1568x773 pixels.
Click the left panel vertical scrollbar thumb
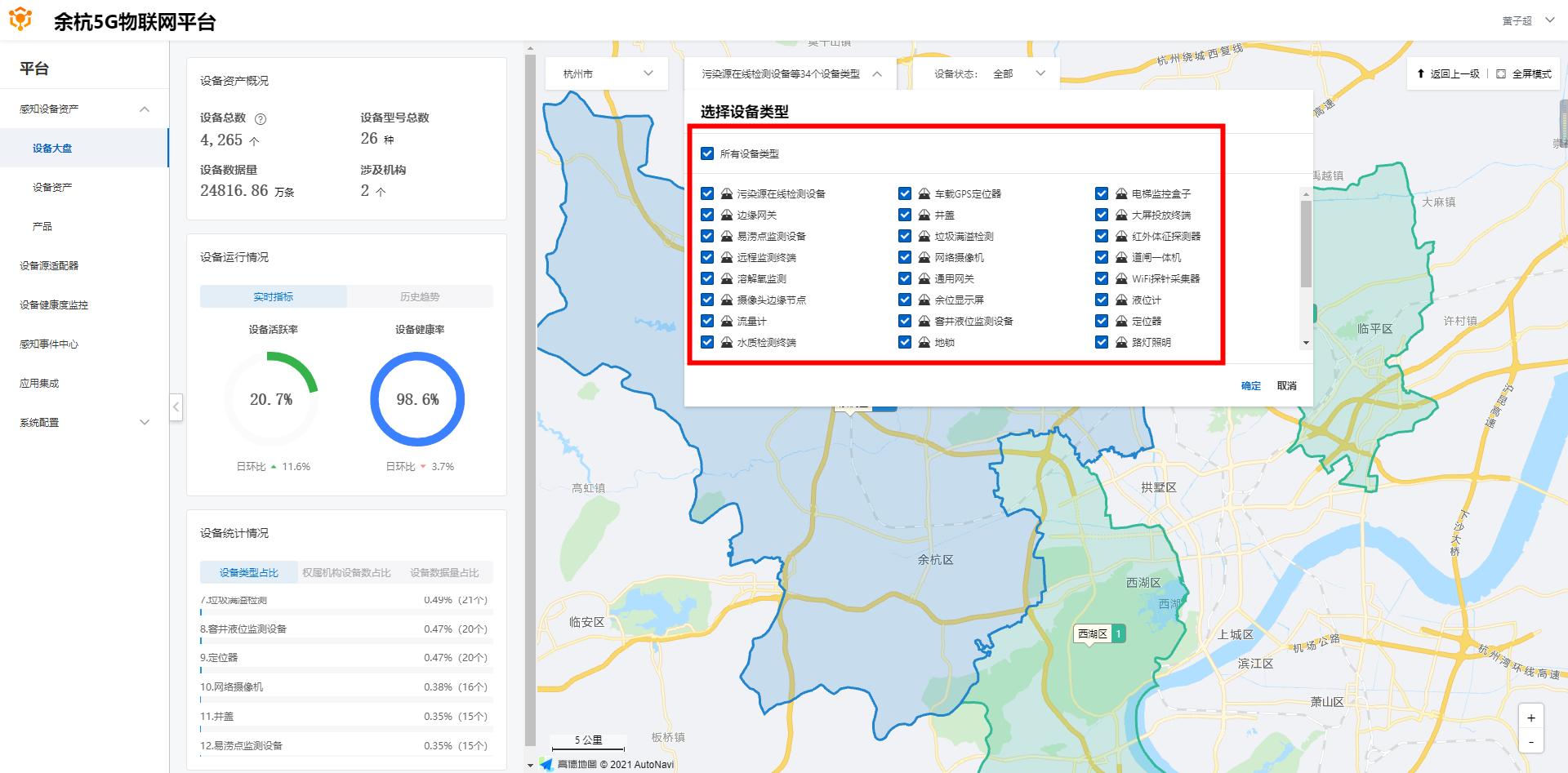tap(530, 400)
